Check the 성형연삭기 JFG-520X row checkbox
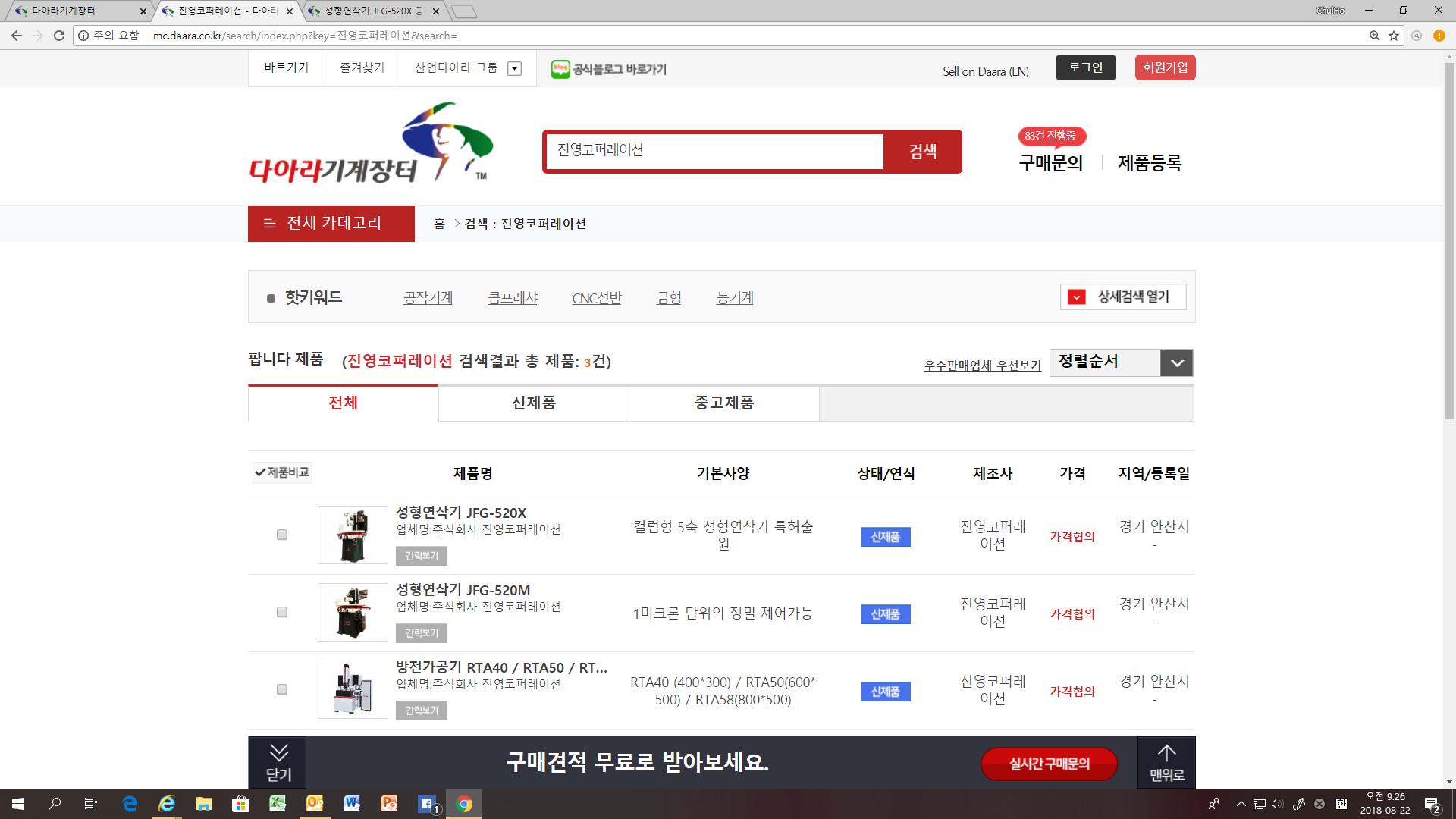Image resolution: width=1456 pixels, height=819 pixels. 282,535
